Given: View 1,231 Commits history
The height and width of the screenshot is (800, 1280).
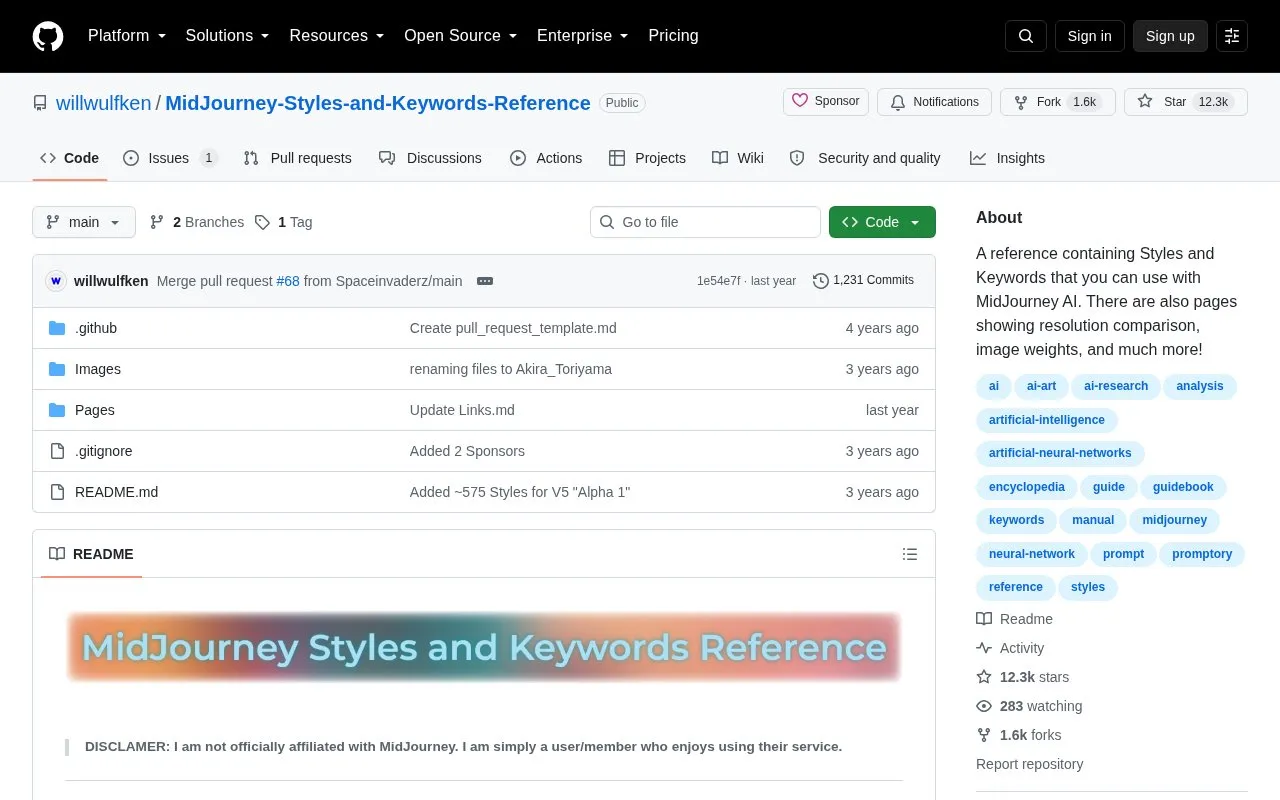Looking at the screenshot, I should [x=864, y=281].
